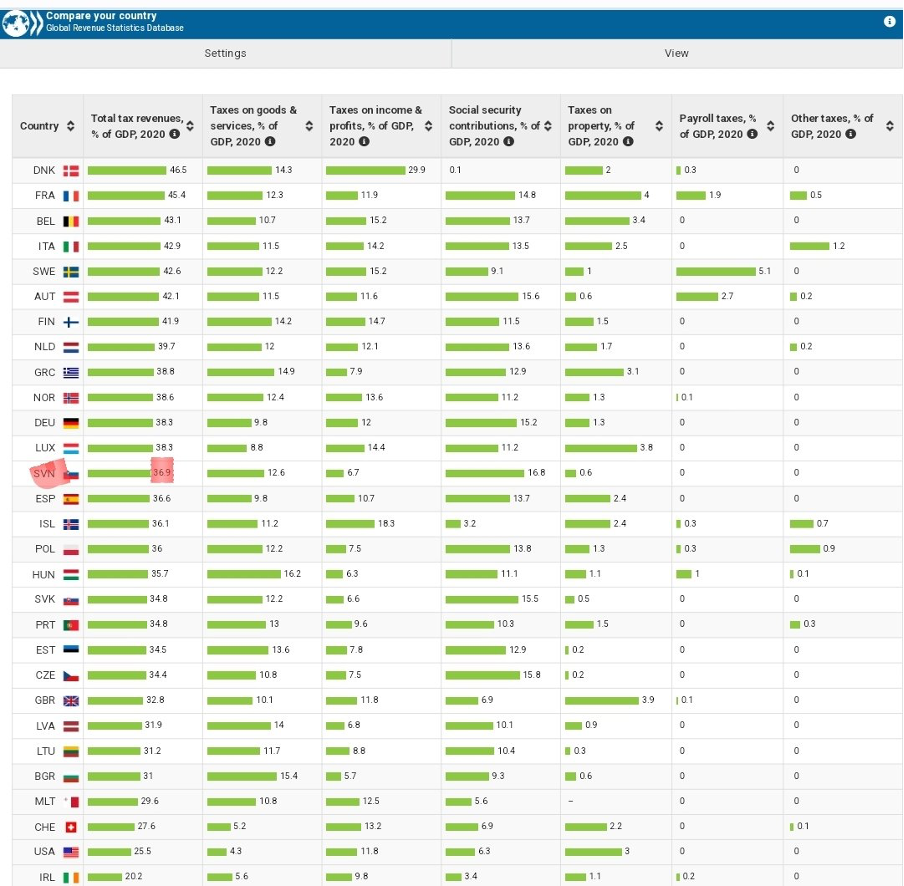Click the Czech Republic flag icon
This screenshot has height=886, width=904.
click(71, 676)
